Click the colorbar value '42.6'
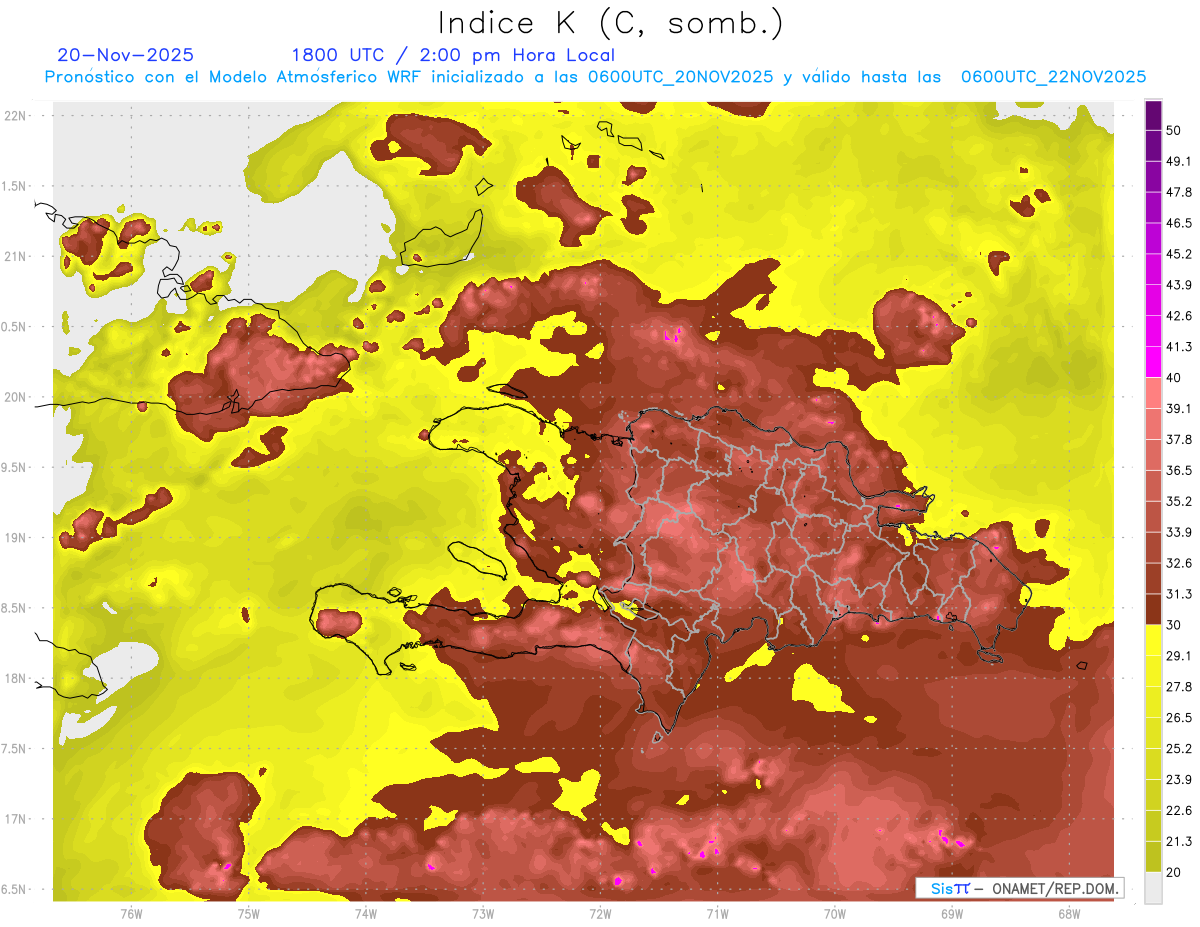The height and width of the screenshot is (927, 1200). (1179, 316)
